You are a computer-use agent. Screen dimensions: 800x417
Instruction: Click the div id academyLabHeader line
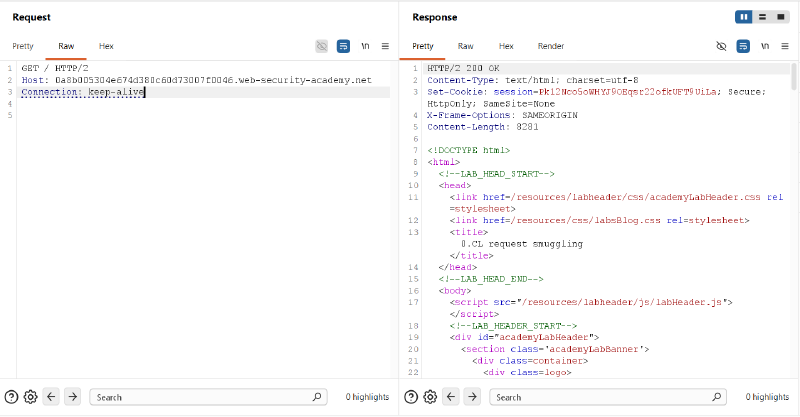point(524,337)
